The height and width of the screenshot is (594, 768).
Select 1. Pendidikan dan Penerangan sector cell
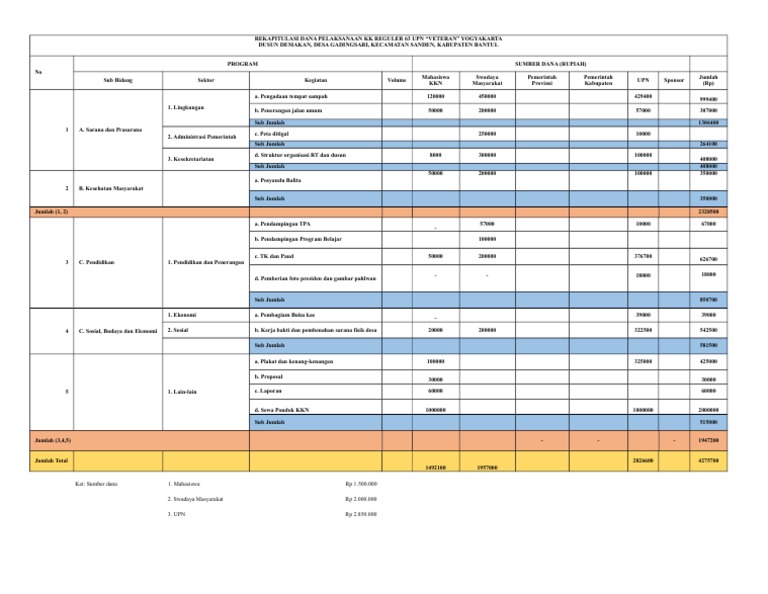pyautogui.click(x=206, y=262)
